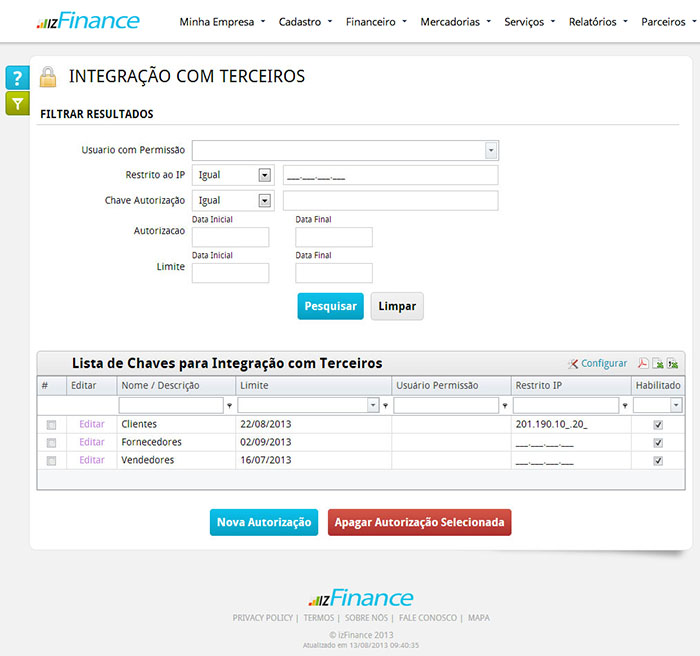Click Apagar Autorização Selecionada button
The height and width of the screenshot is (656, 700).
coord(419,522)
